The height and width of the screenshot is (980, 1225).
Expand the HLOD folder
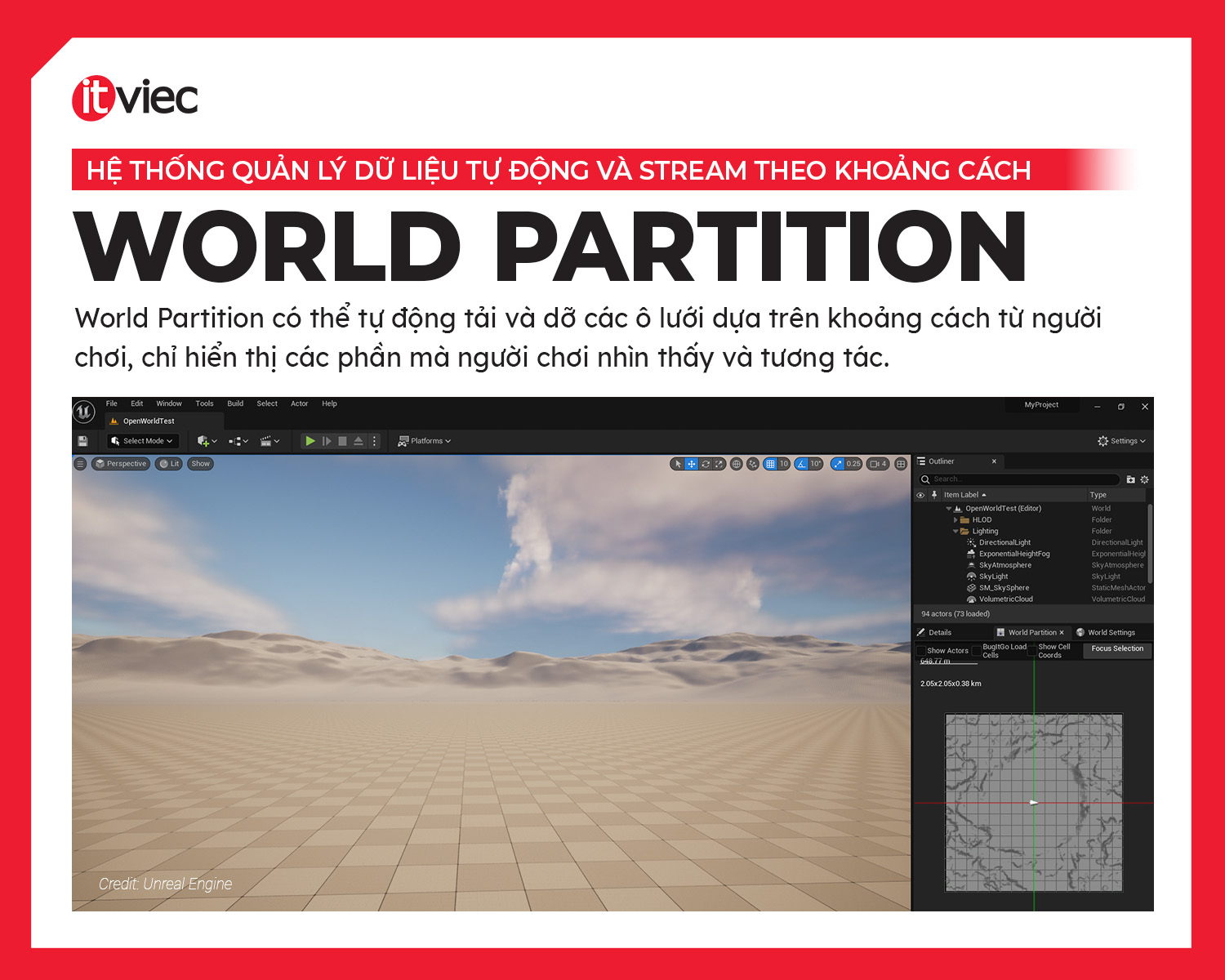(955, 520)
